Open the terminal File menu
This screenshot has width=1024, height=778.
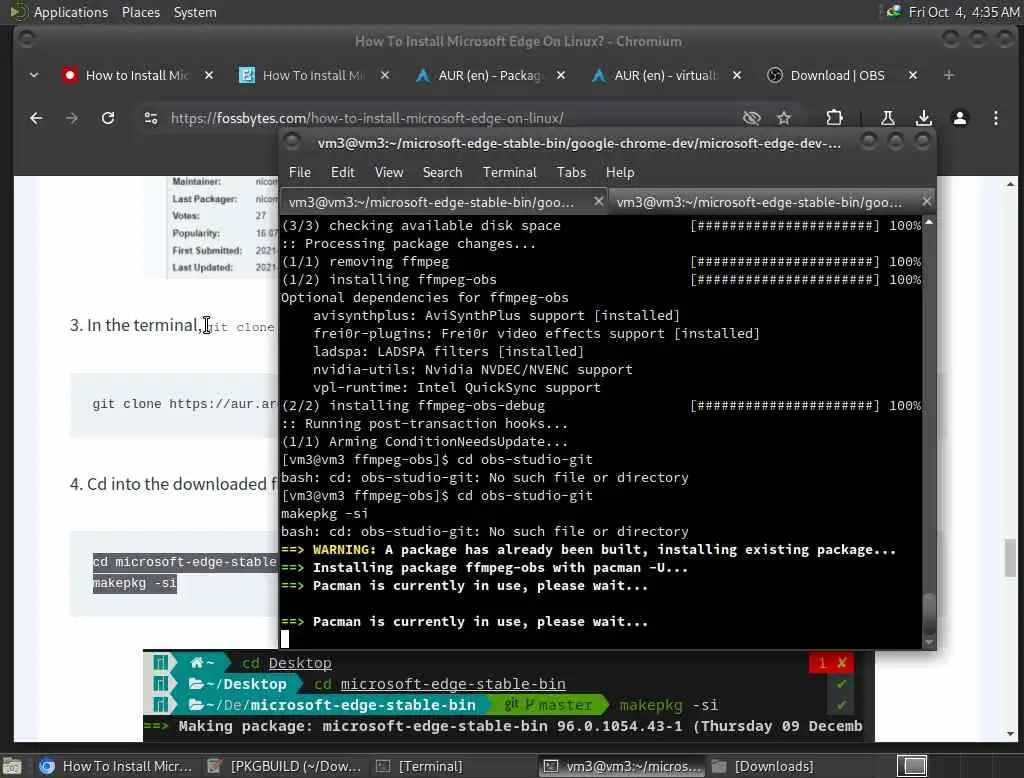coord(300,172)
